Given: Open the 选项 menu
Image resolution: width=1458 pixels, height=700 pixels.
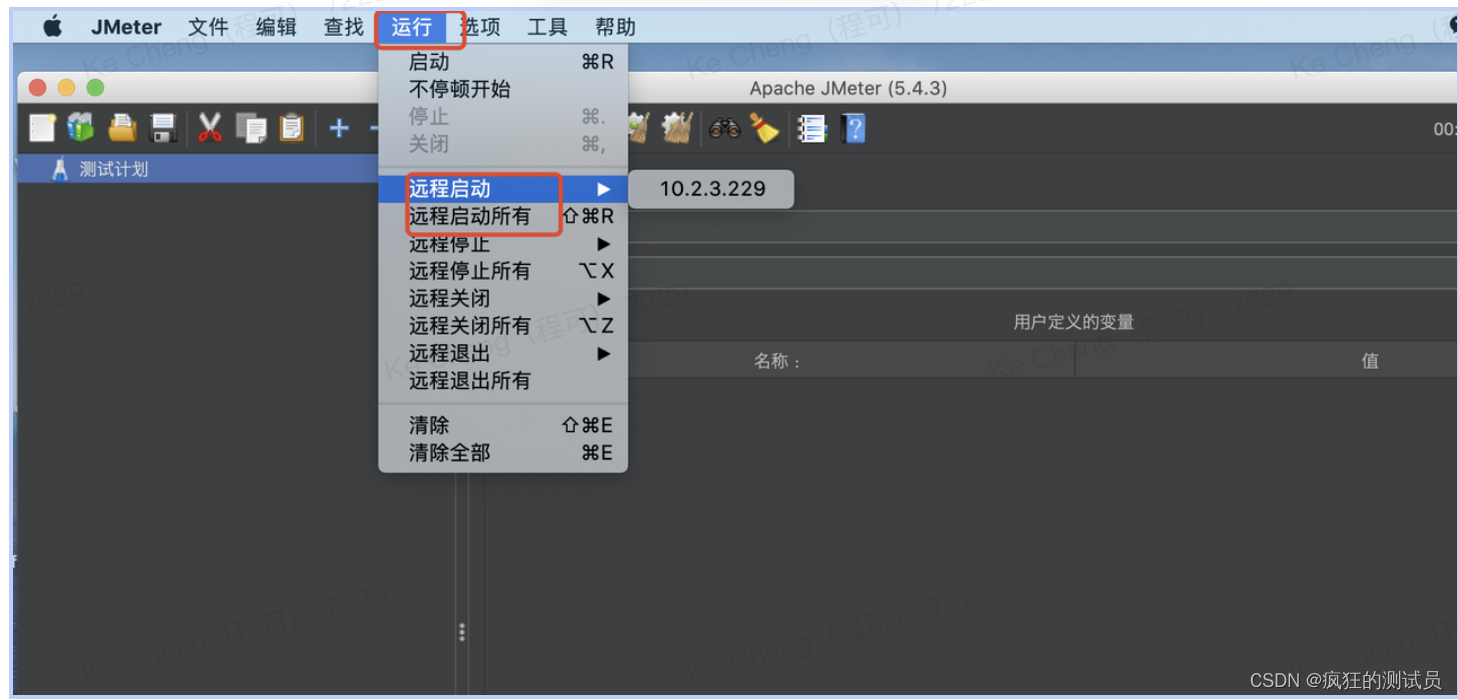Looking at the screenshot, I should (x=480, y=27).
